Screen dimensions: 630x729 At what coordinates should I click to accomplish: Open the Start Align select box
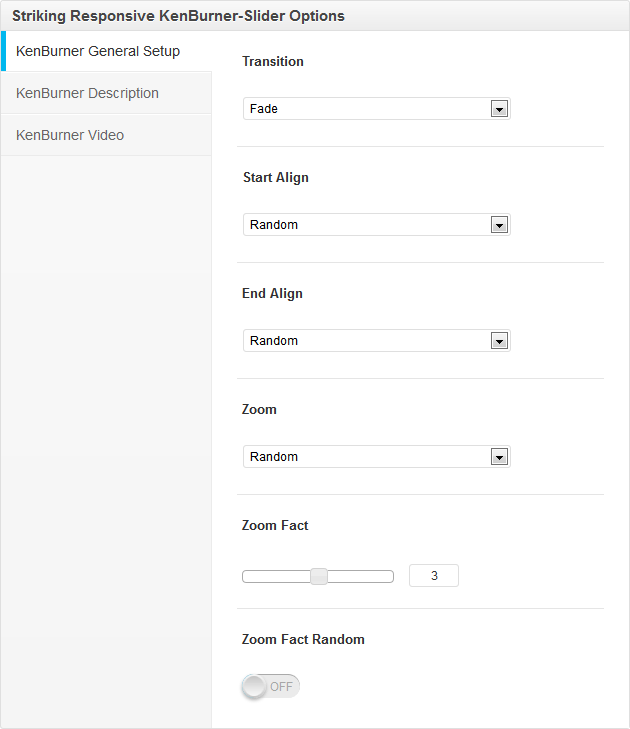(366, 225)
